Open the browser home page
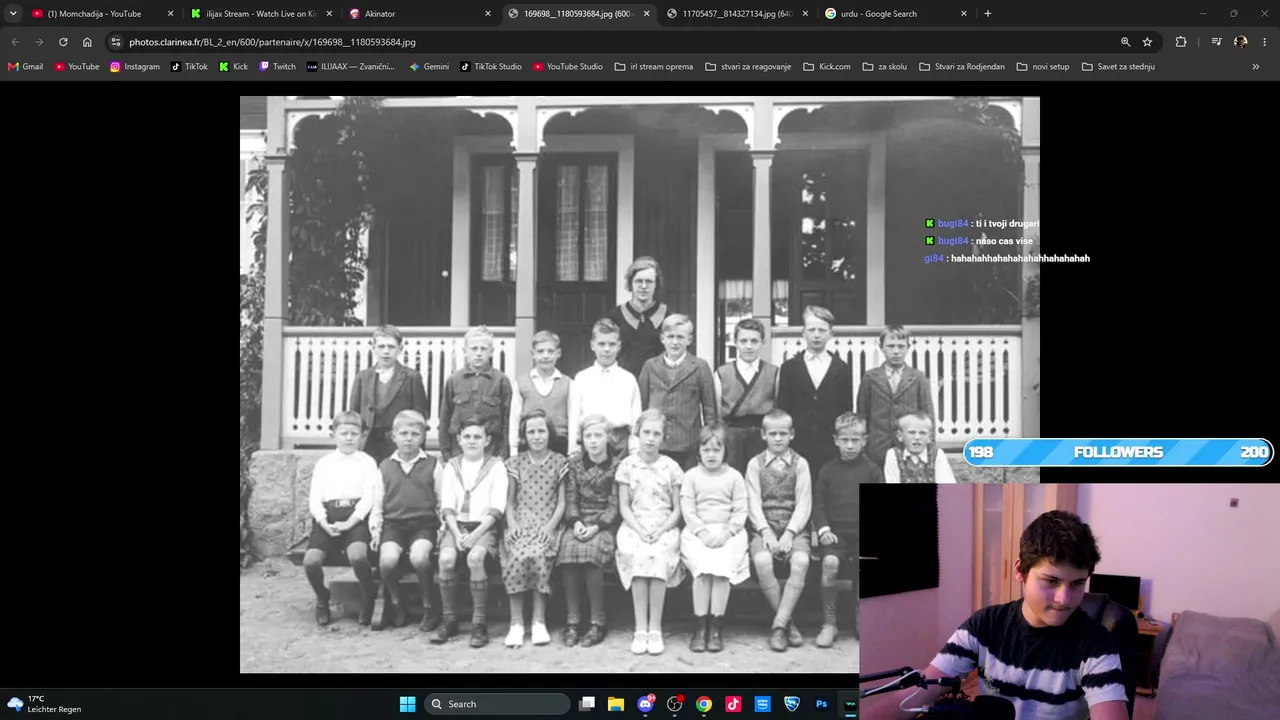1280x720 pixels. click(87, 42)
